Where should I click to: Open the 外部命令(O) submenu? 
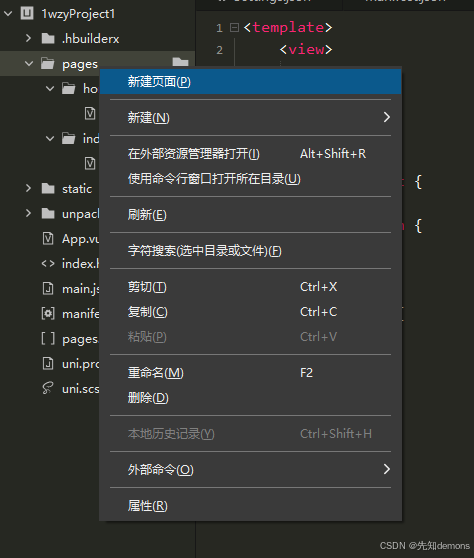pyautogui.click(x=251, y=470)
